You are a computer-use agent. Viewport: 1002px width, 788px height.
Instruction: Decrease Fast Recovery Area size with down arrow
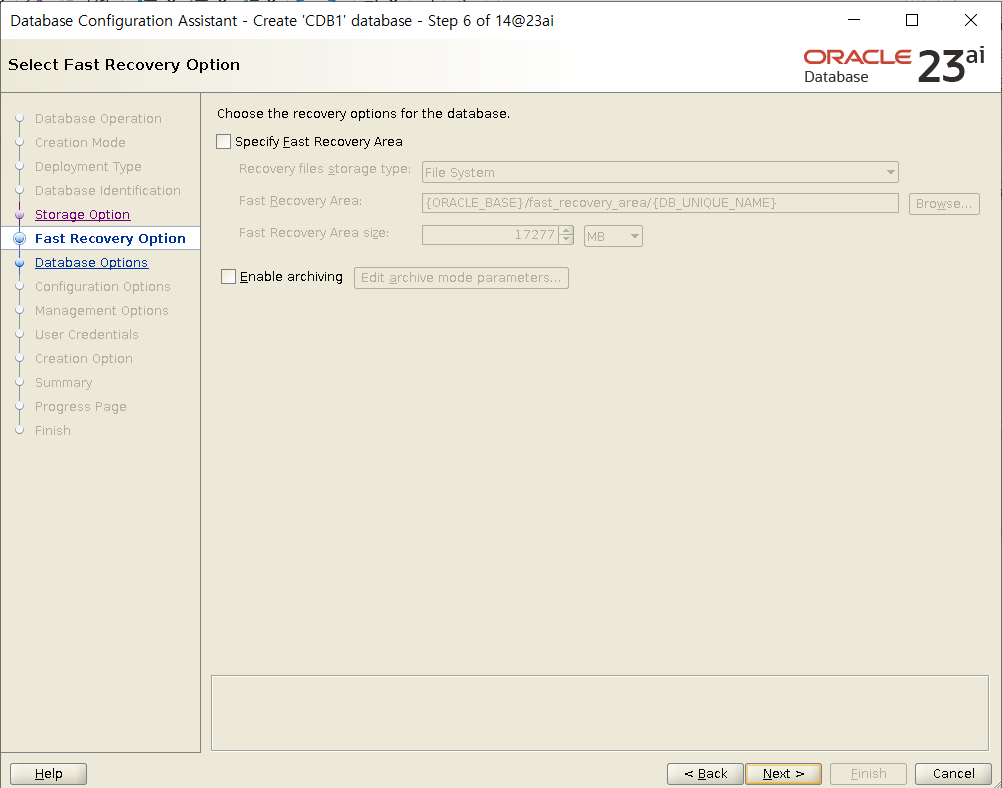click(x=566, y=240)
